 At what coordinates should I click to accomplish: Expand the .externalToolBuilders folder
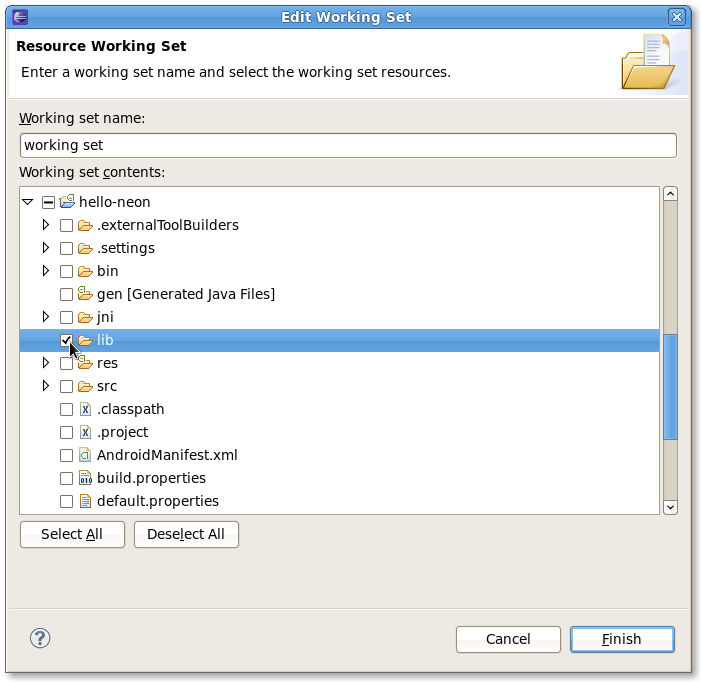click(46, 225)
